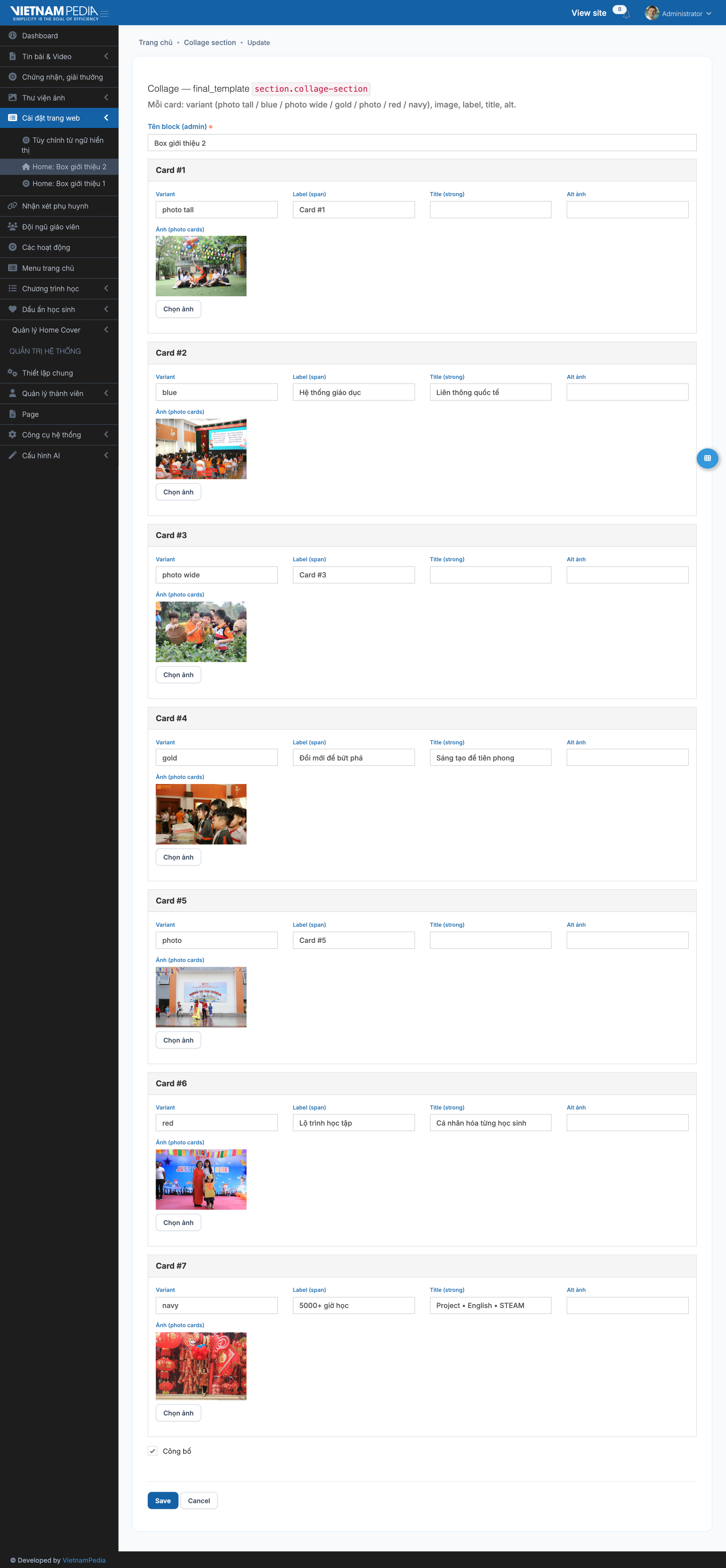Image resolution: width=726 pixels, height=1568 pixels.
Task: Click the Administrator avatar picture
Action: click(x=652, y=13)
